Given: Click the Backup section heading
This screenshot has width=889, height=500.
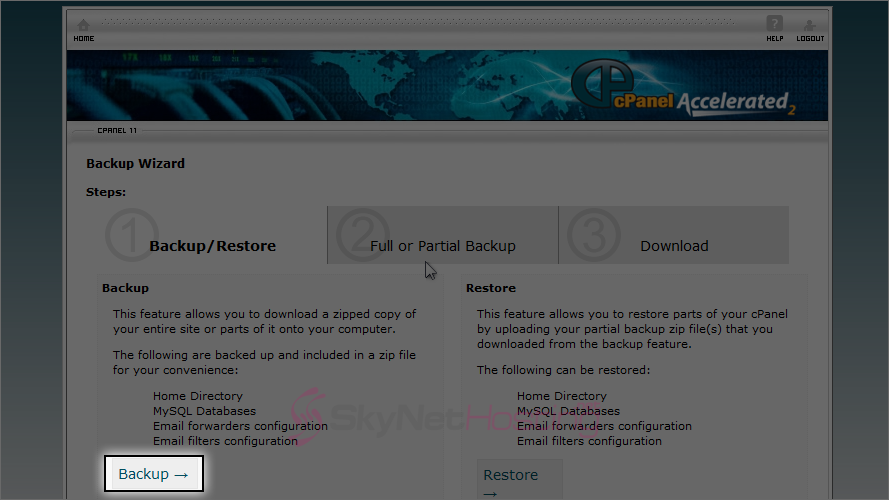Looking at the screenshot, I should (x=125, y=288).
